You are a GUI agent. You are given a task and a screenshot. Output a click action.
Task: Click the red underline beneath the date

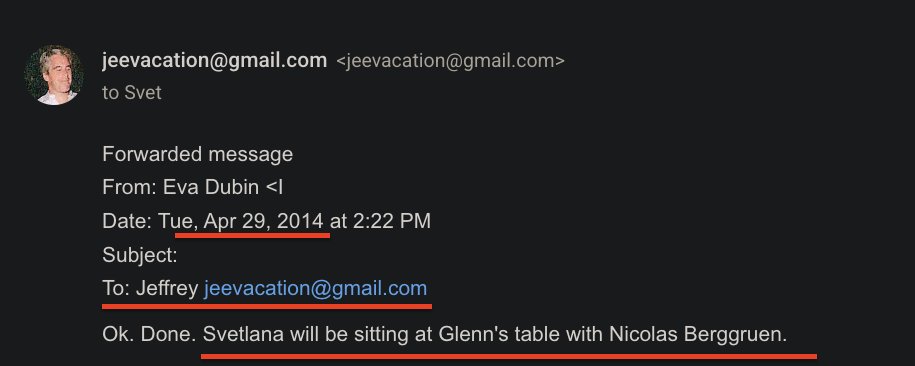pyautogui.click(x=252, y=235)
